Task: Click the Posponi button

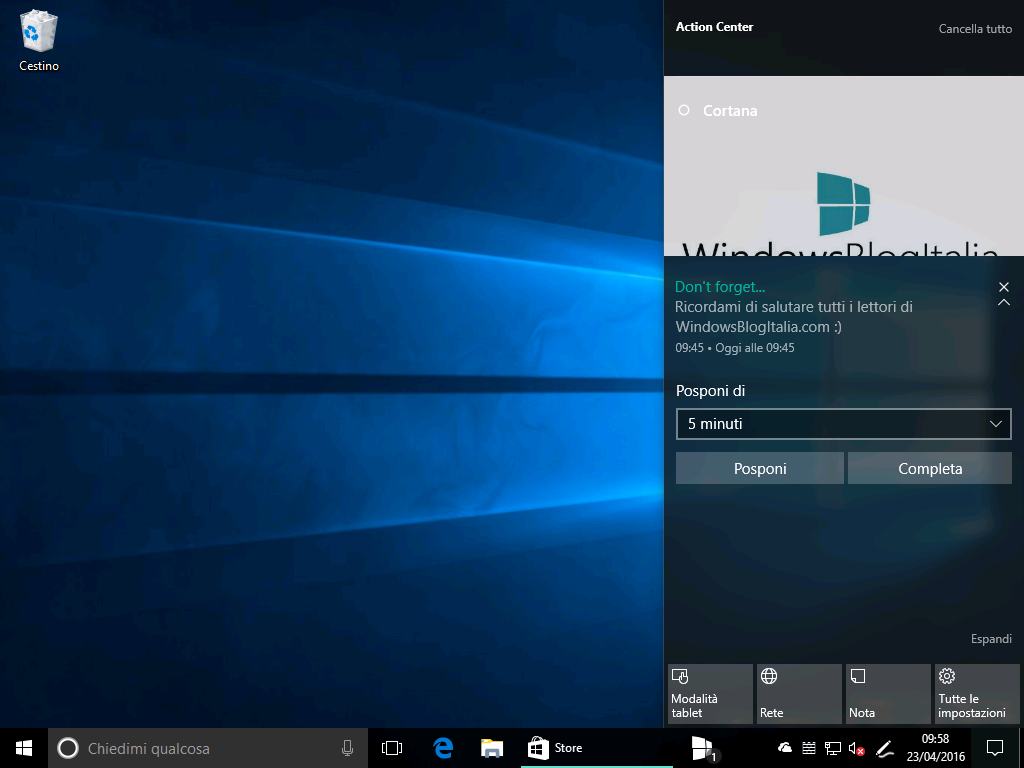Action: (760, 468)
